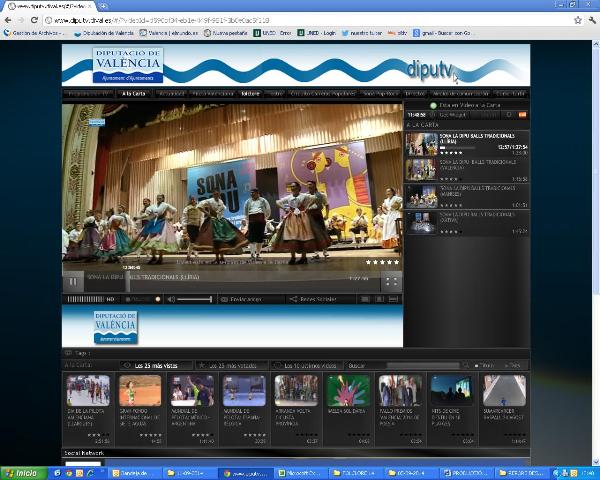Screen dimensions: 600x480
Task: Click the five-star rating on the video
Action: point(382,262)
